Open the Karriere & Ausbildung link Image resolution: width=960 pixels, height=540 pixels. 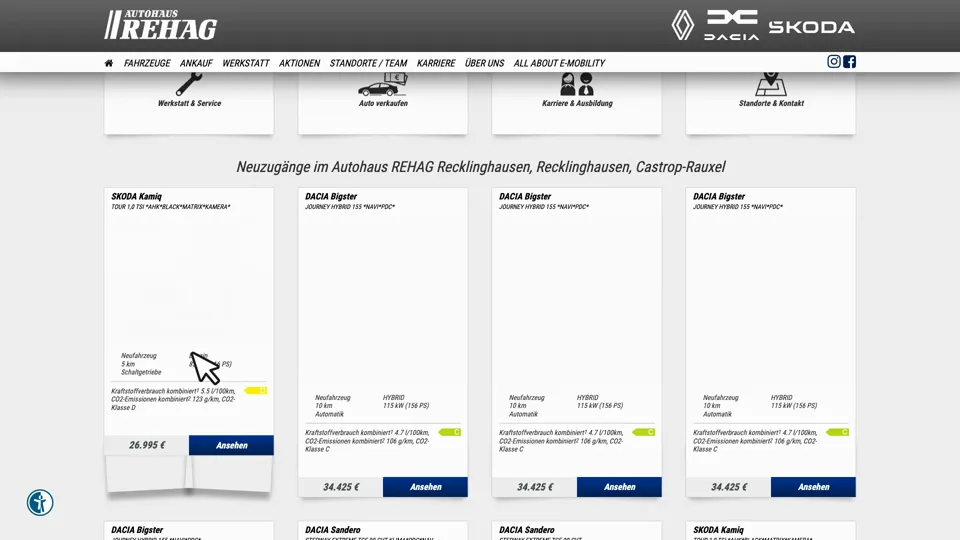click(577, 103)
